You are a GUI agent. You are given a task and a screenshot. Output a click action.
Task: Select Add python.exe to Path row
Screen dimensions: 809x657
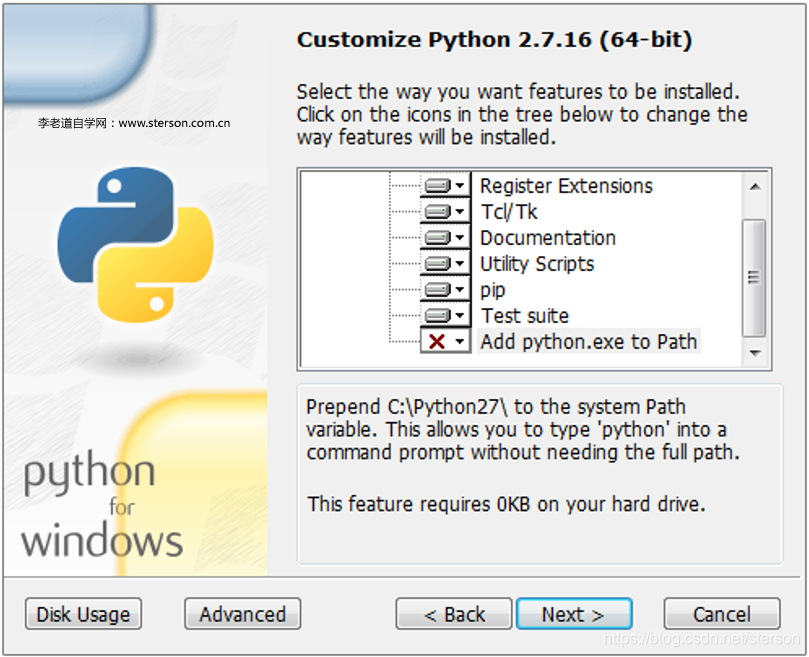click(588, 342)
